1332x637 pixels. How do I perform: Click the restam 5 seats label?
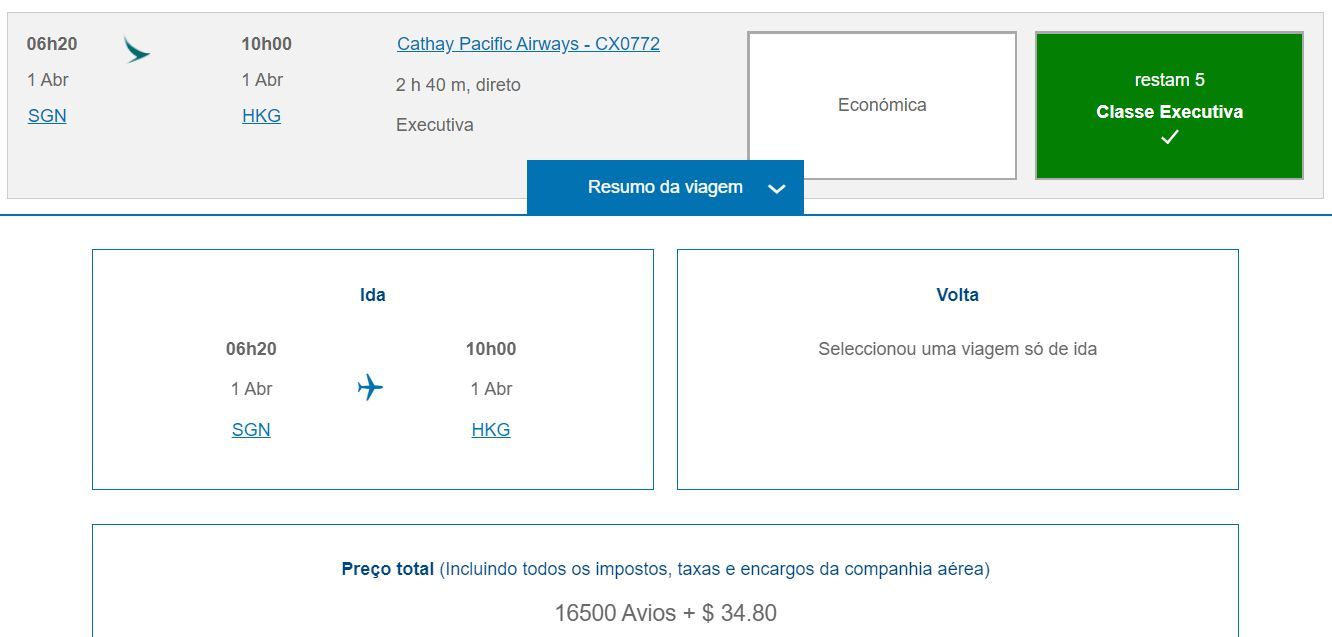[x=1169, y=80]
